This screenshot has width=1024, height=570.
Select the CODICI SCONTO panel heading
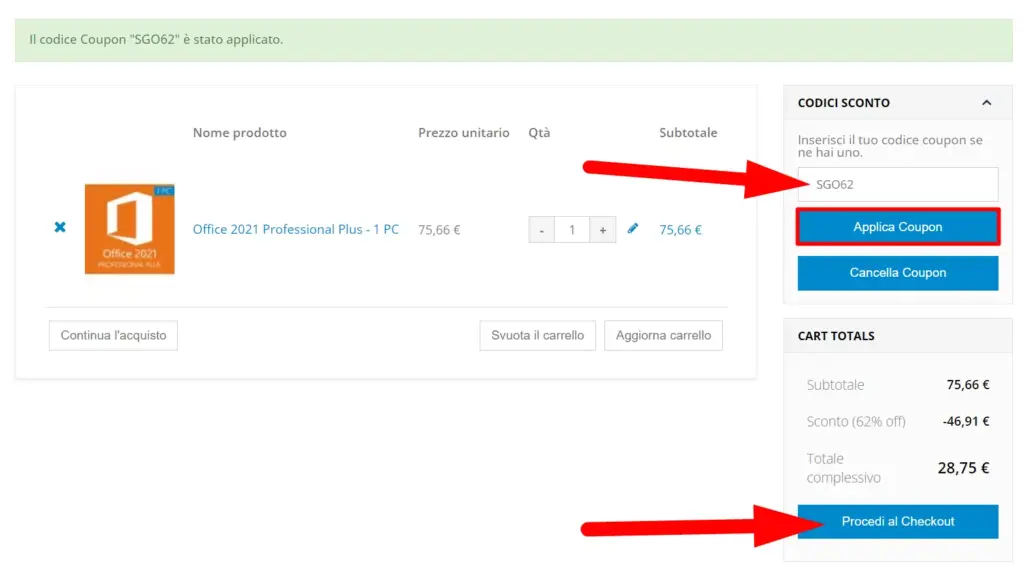point(844,103)
